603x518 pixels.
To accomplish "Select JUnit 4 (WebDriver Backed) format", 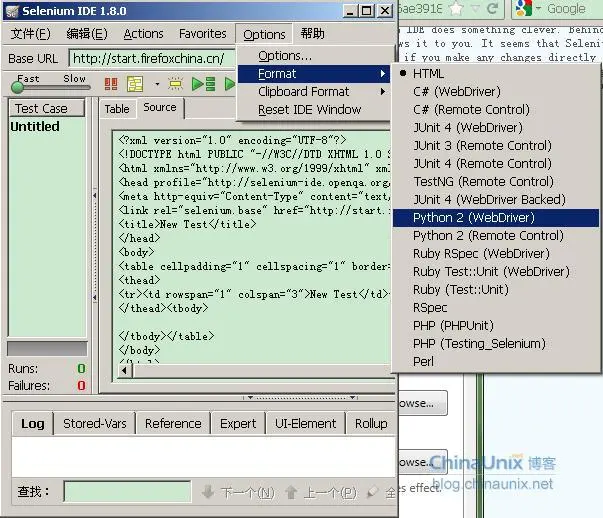I will click(x=496, y=200).
